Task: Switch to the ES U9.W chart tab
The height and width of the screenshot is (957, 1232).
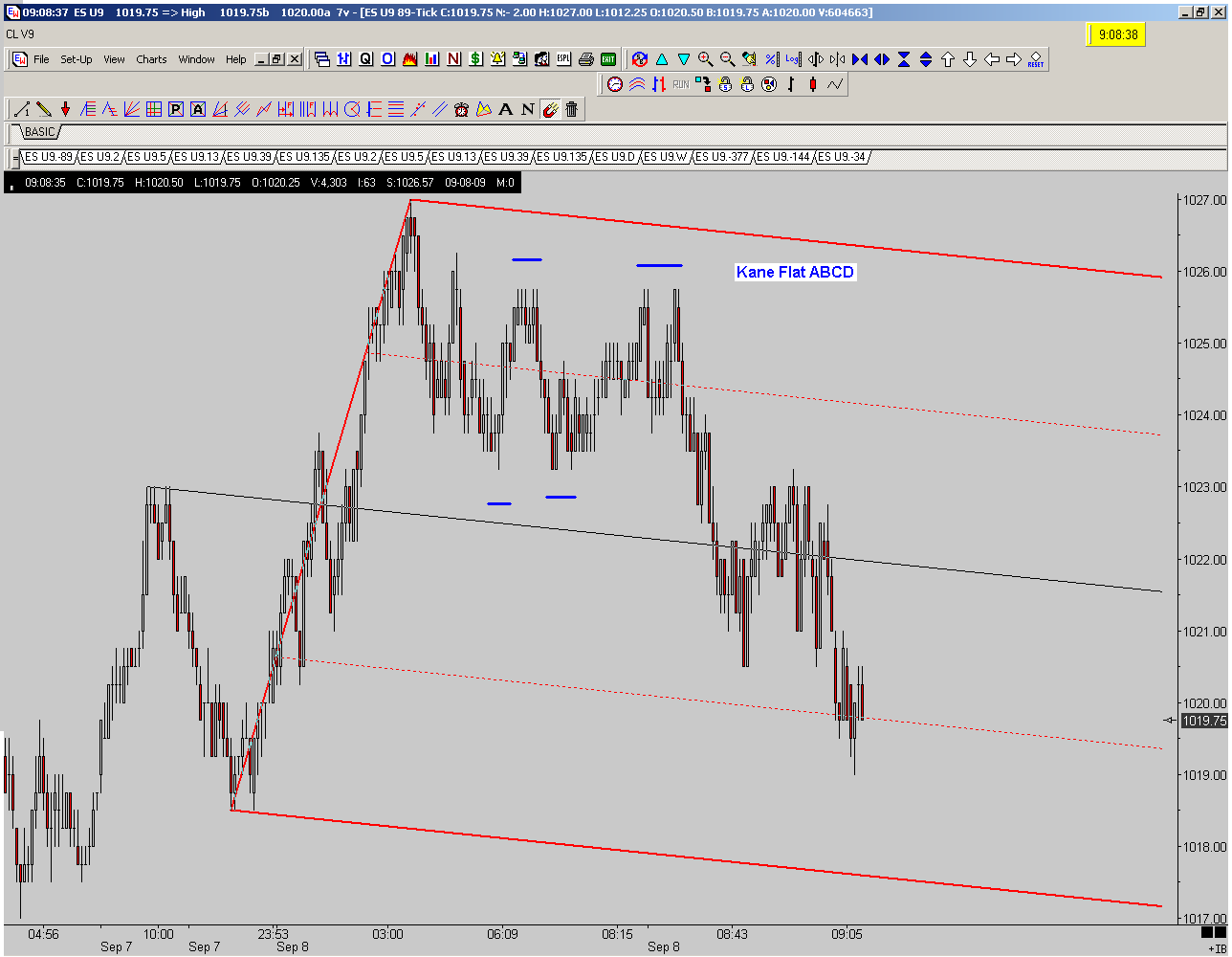Action: pos(668,157)
